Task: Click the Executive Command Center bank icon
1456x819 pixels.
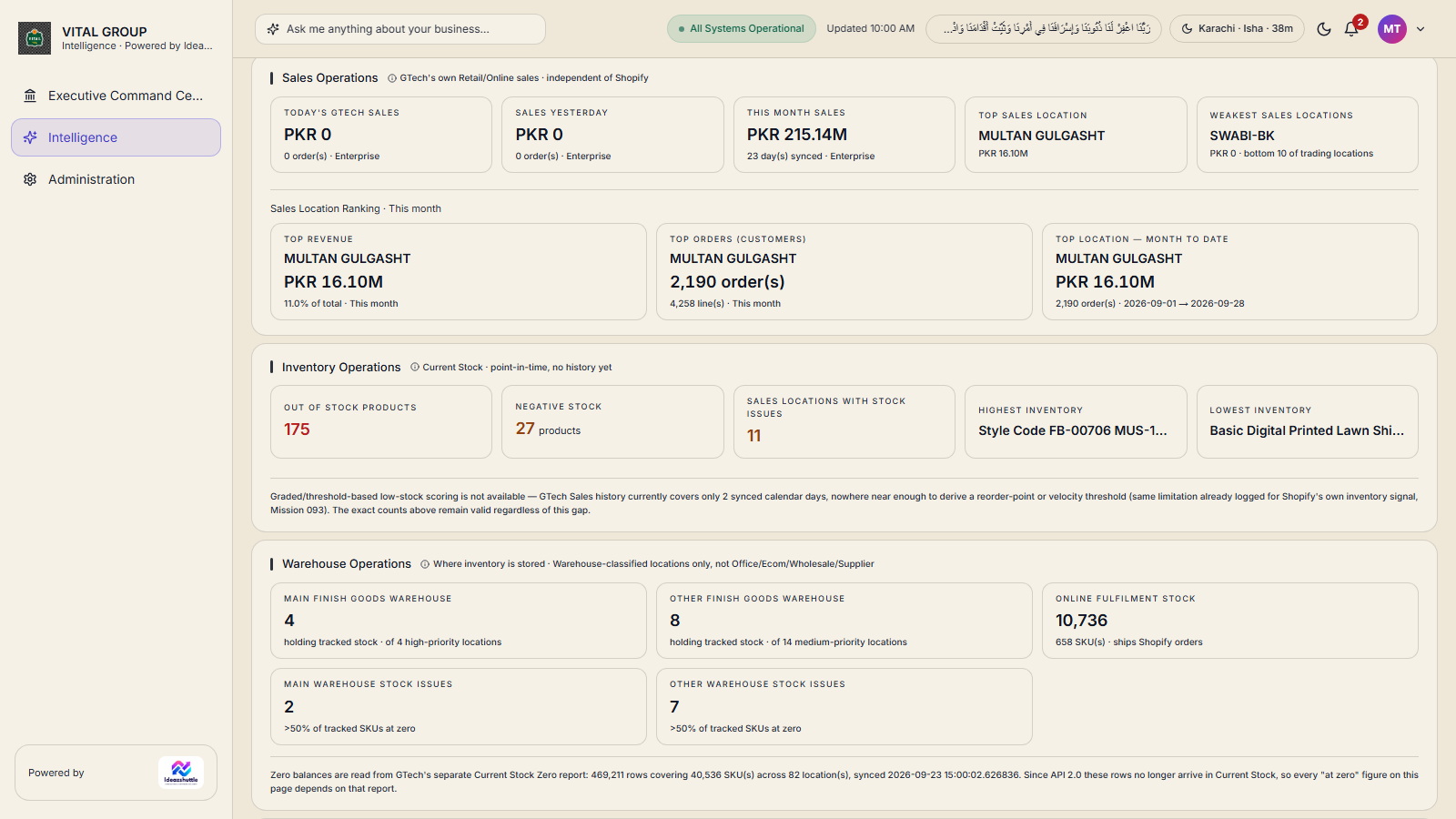Action: click(30, 96)
